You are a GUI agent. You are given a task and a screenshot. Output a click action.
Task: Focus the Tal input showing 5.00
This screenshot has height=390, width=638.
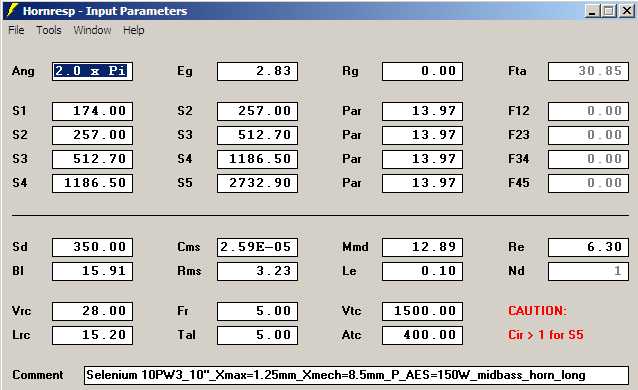(257, 335)
